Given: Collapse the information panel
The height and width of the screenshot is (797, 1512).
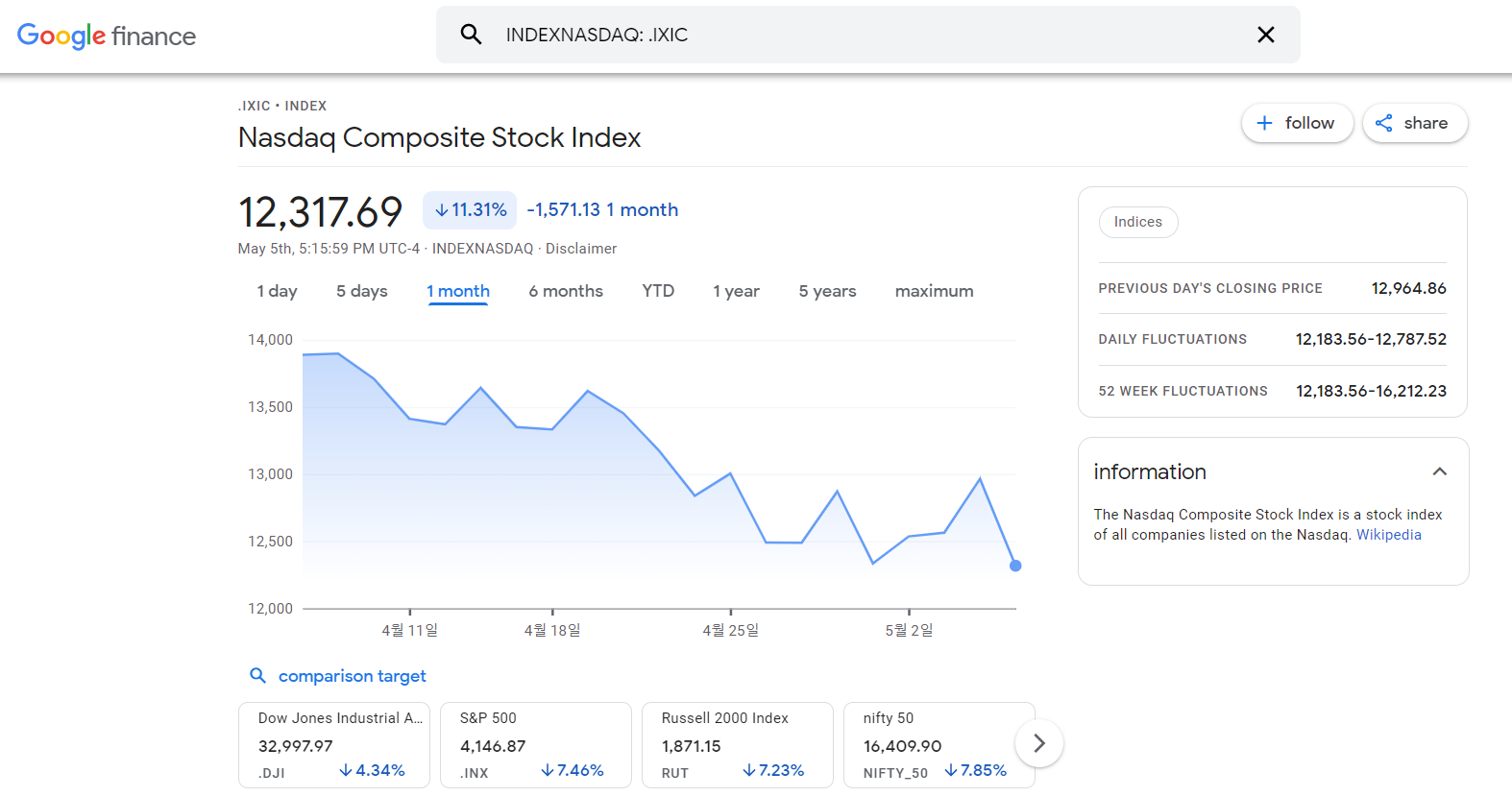Looking at the screenshot, I should pyautogui.click(x=1439, y=471).
